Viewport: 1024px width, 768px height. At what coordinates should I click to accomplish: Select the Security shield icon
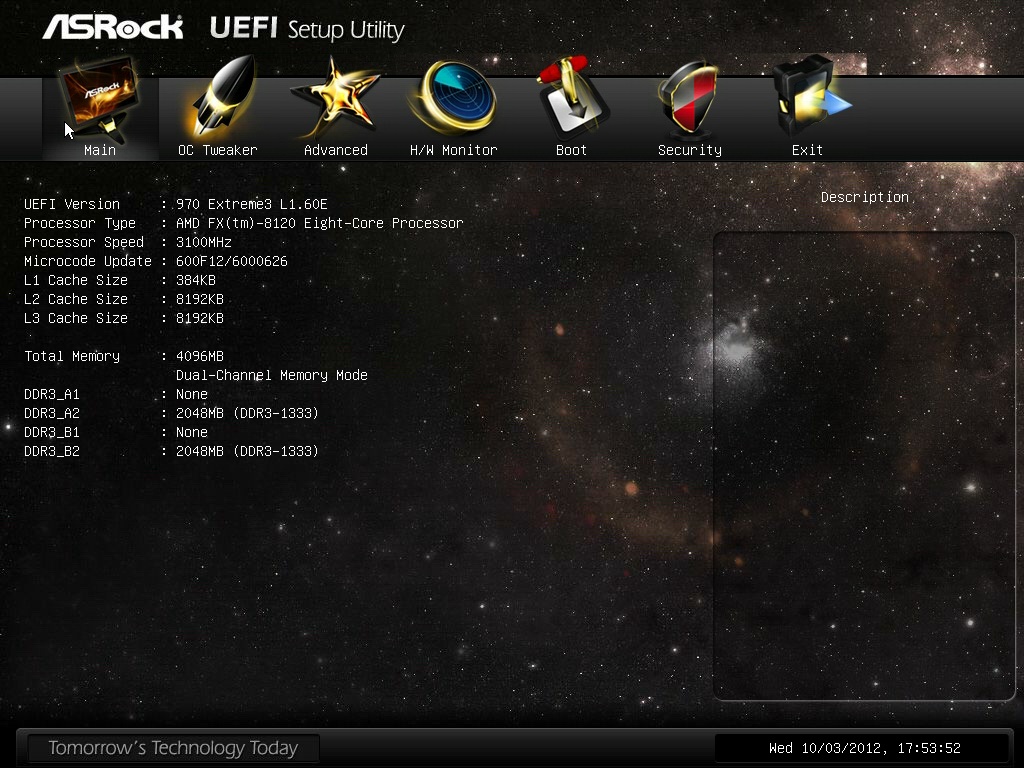(689, 98)
